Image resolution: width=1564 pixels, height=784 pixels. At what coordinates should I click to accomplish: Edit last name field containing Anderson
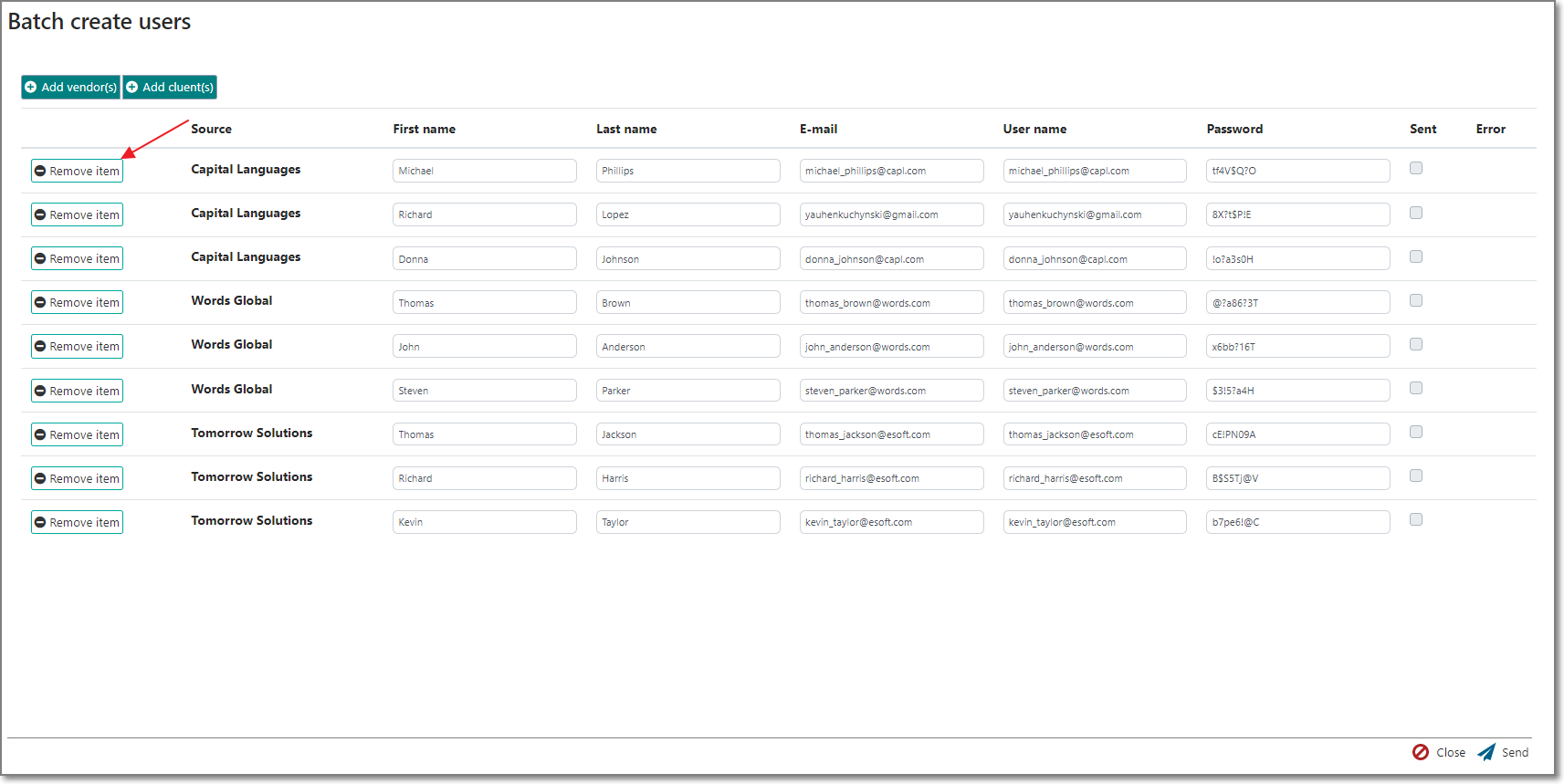tap(688, 346)
